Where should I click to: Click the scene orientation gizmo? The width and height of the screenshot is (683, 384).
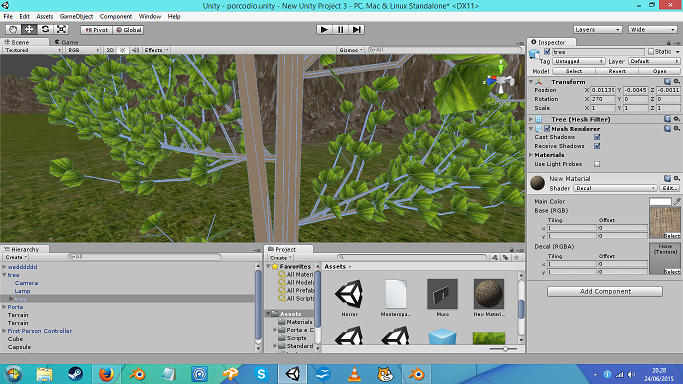point(500,81)
